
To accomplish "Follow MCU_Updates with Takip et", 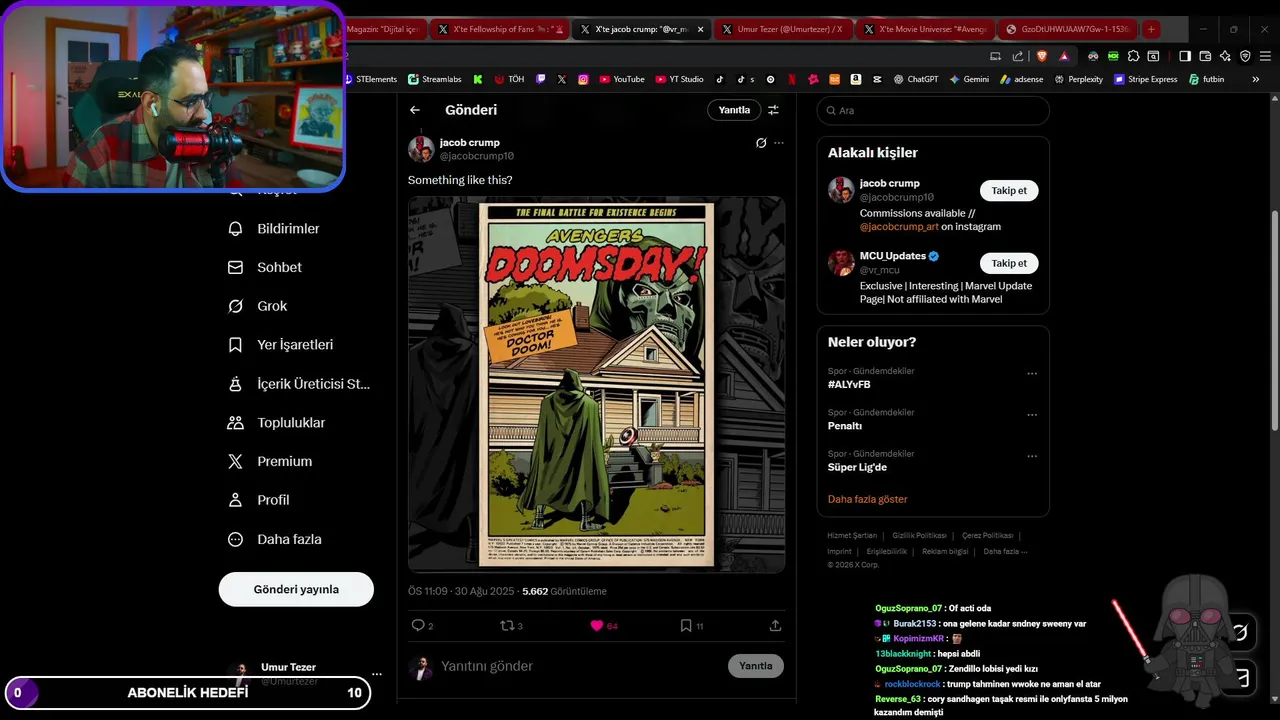I will (1009, 263).
